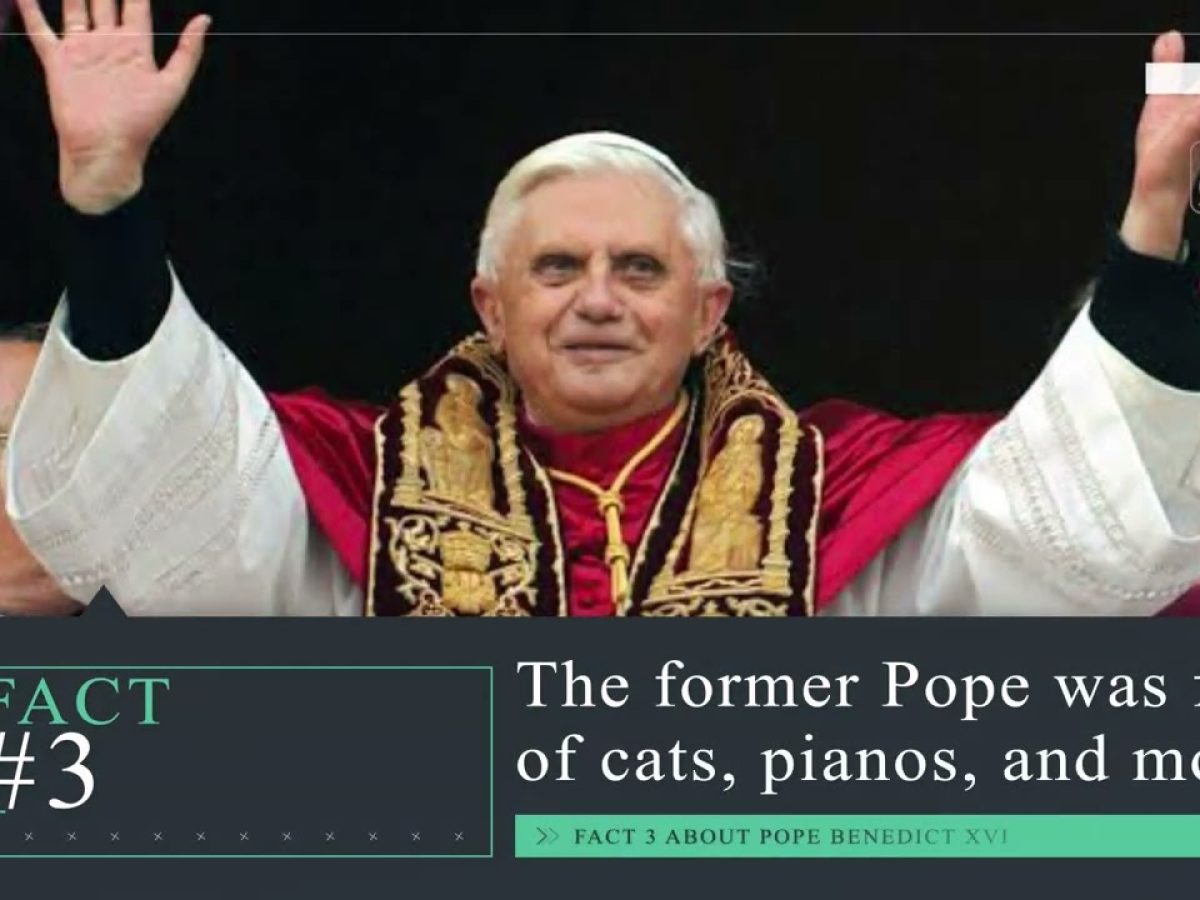The image size is (1200, 900).
Task: Click the white rectangular bar at top right
Action: coord(1172,79)
